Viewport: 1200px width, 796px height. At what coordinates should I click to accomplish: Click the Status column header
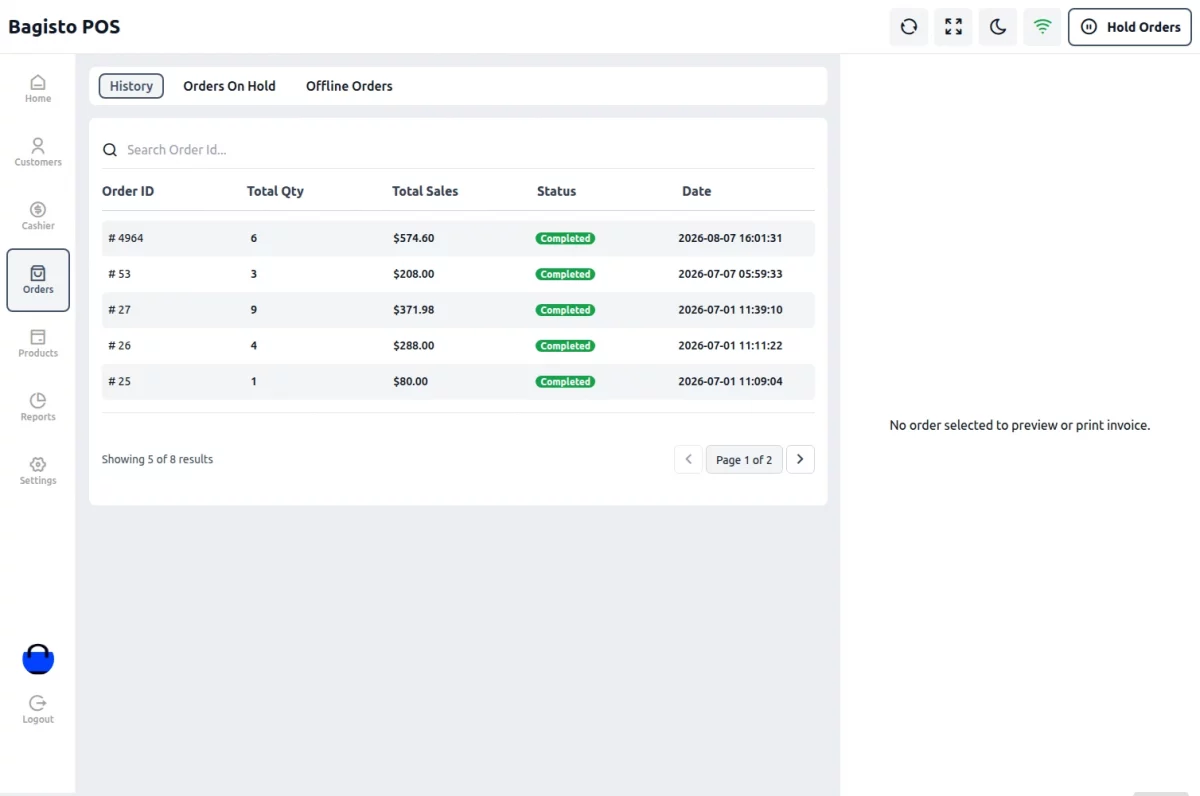tap(557, 191)
